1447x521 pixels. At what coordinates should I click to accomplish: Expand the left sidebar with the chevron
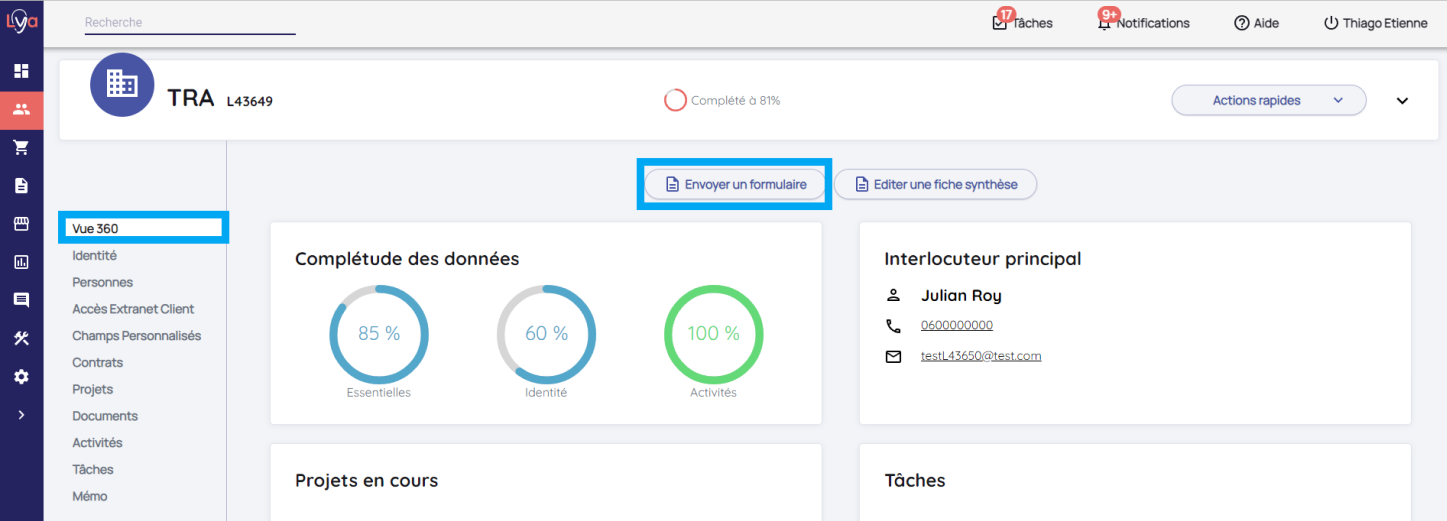21,415
